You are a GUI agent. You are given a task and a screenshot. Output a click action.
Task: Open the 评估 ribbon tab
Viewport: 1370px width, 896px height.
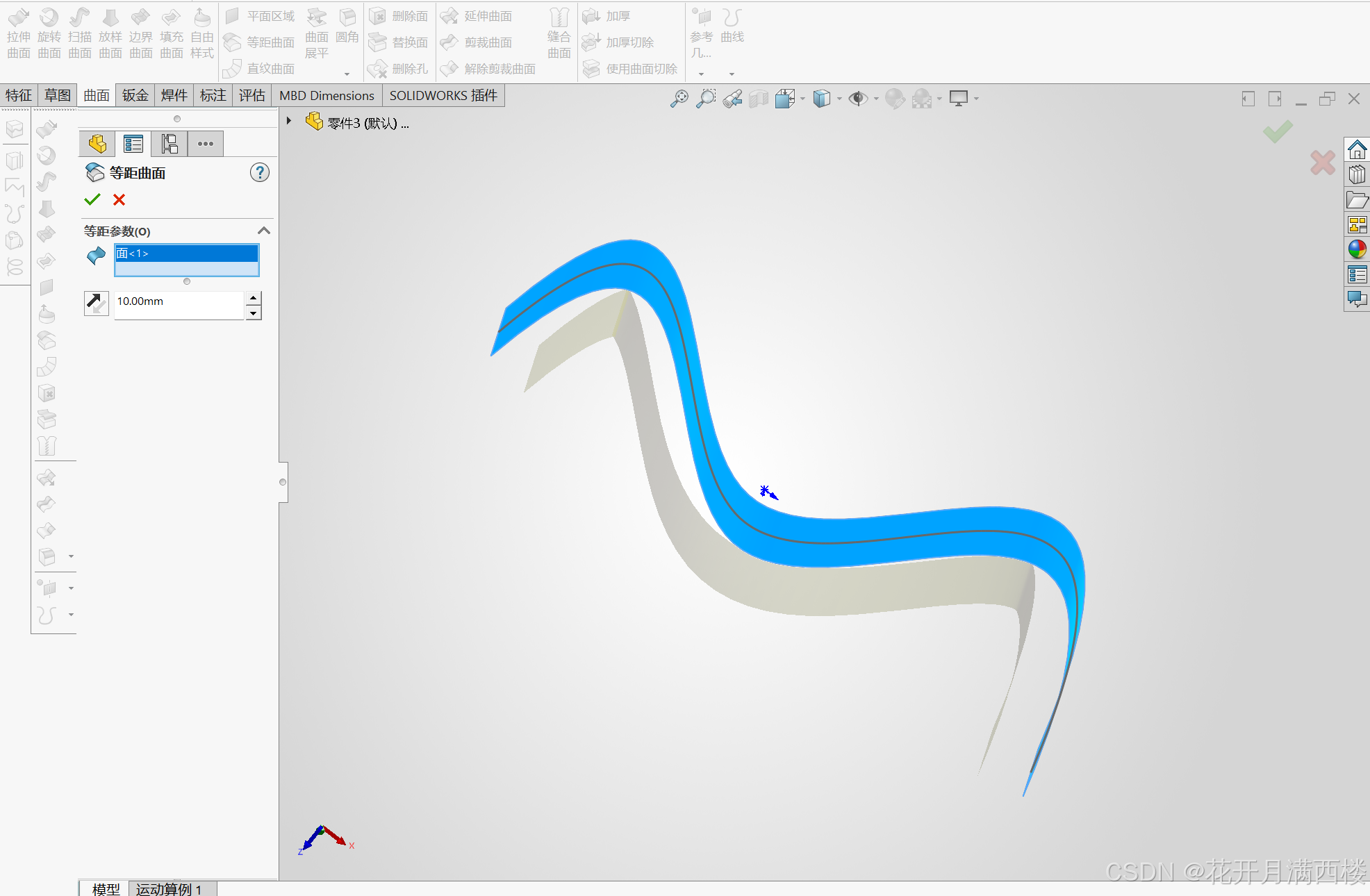[252, 95]
